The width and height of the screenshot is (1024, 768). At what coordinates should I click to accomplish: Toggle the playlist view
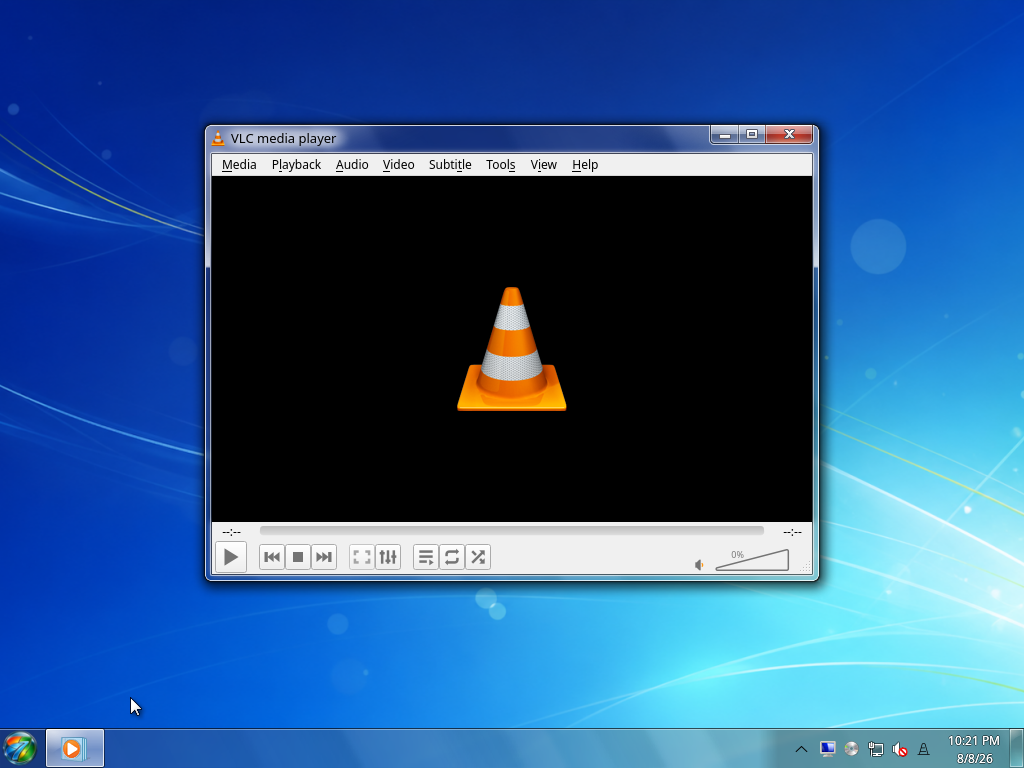[x=426, y=557]
